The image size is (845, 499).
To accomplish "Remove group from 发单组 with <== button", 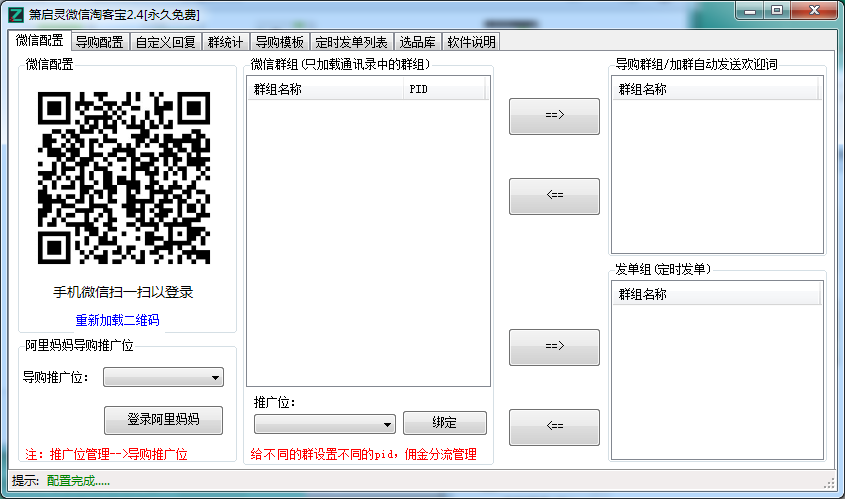I will point(554,427).
